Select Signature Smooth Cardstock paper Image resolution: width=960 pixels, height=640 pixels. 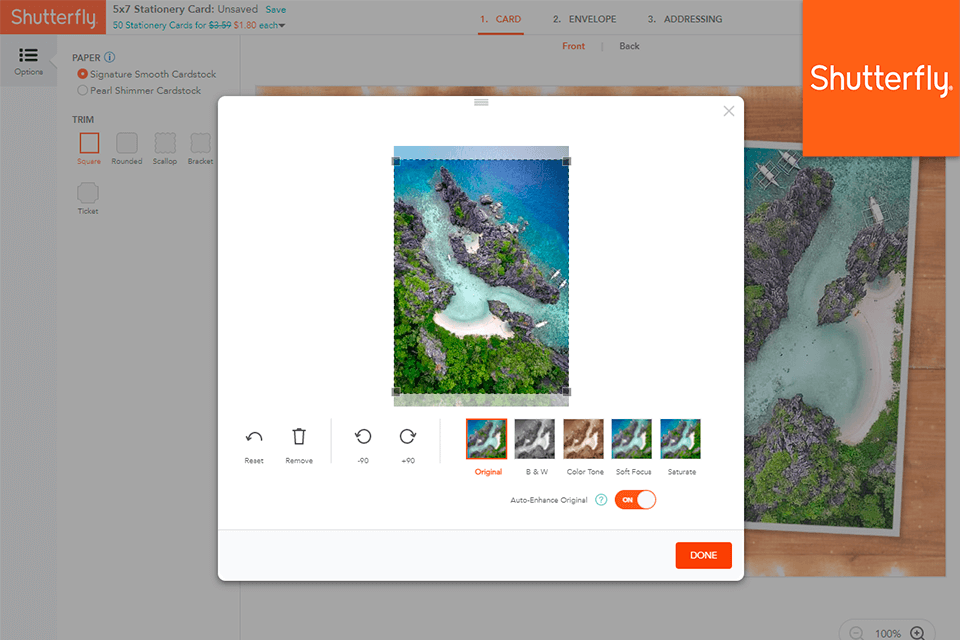[x=81, y=76]
